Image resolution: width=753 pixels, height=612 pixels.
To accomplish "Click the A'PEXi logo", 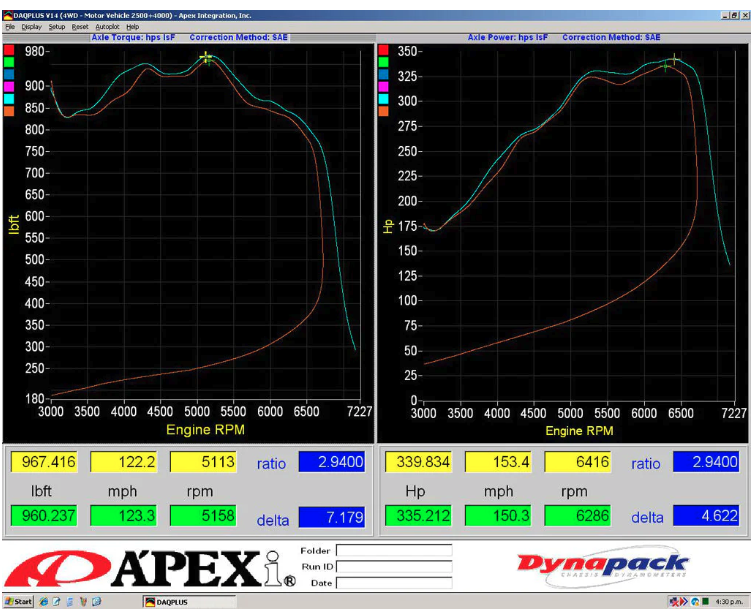I will 150,568.
